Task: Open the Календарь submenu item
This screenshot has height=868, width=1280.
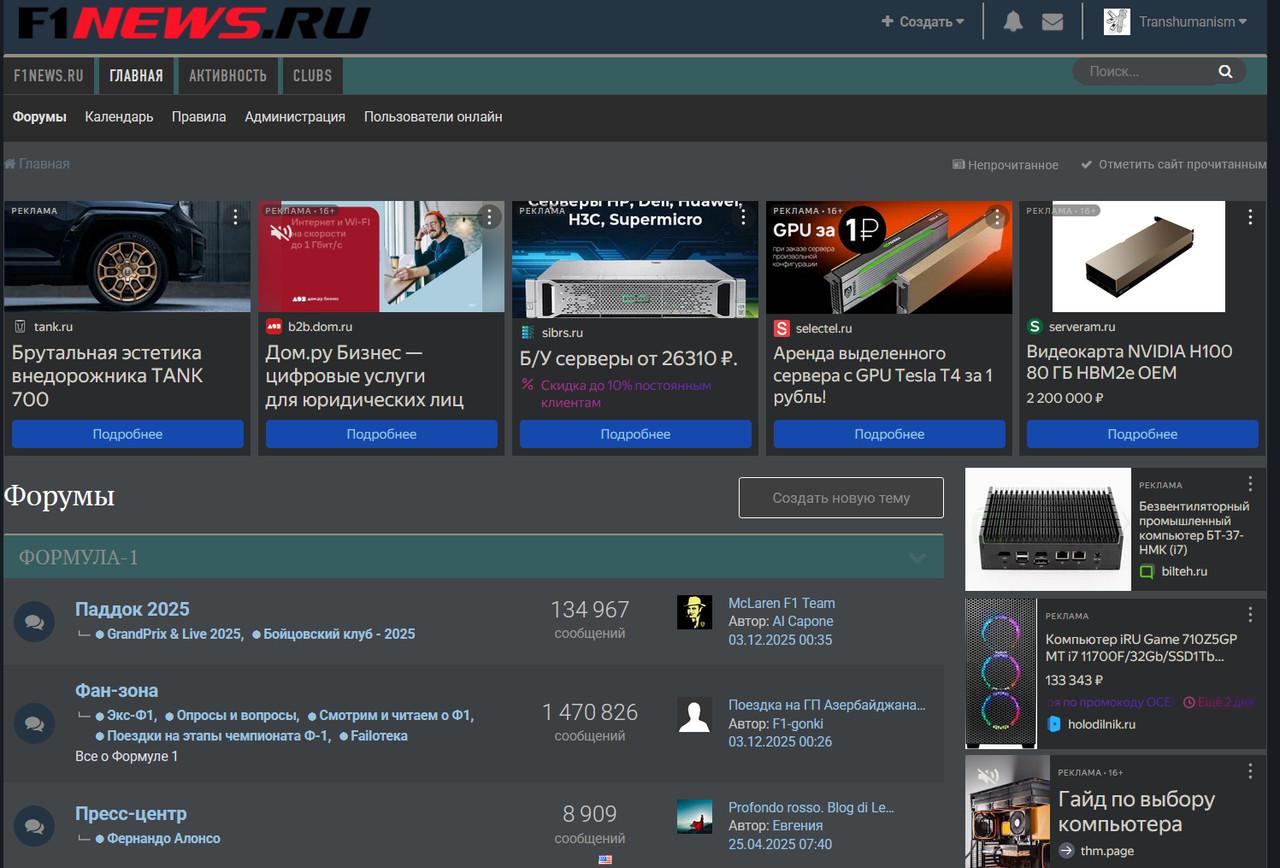Action: tap(119, 117)
